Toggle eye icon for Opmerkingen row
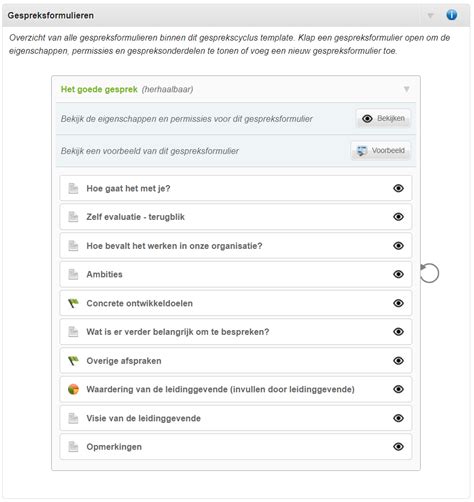The height and width of the screenshot is (502, 474). coord(398,447)
